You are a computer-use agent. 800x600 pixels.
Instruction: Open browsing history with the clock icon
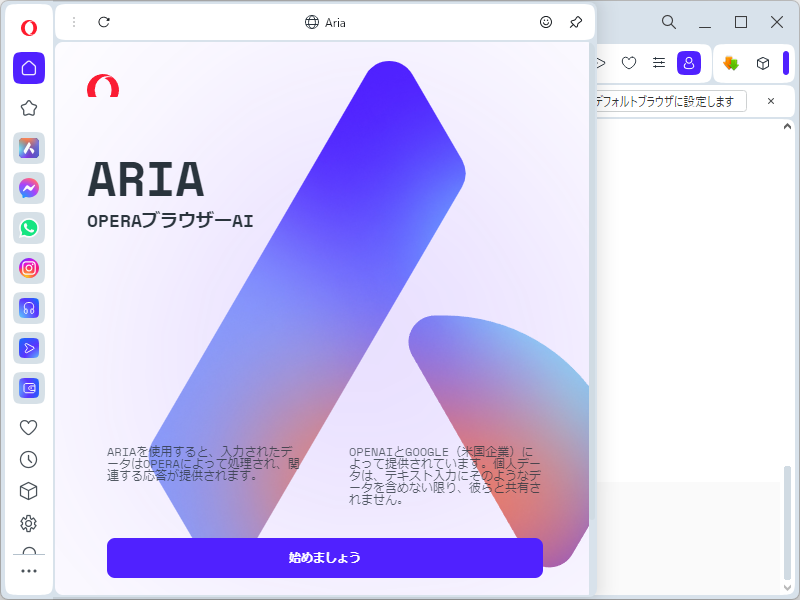click(28, 459)
